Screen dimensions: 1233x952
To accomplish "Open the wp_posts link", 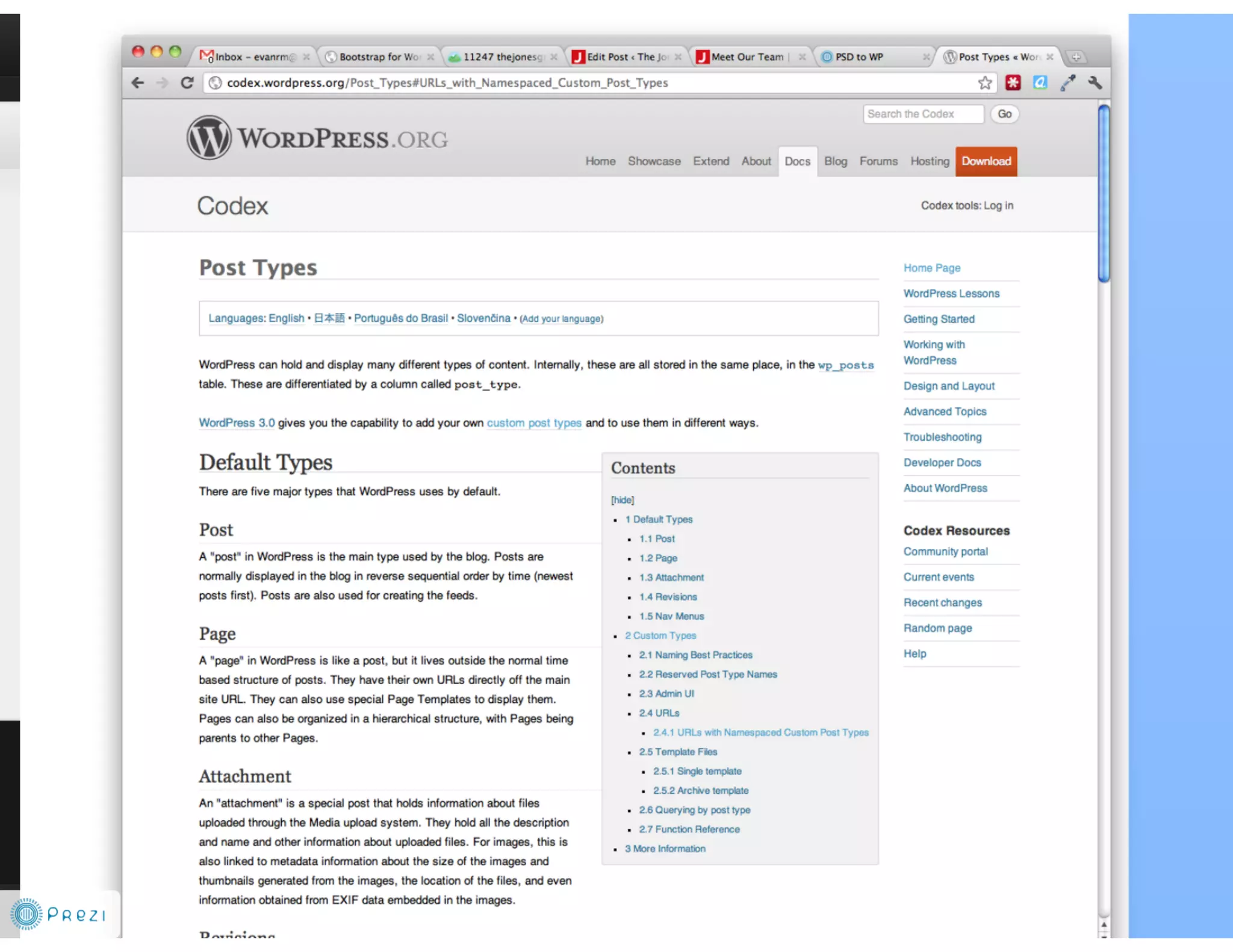I will click(x=846, y=365).
